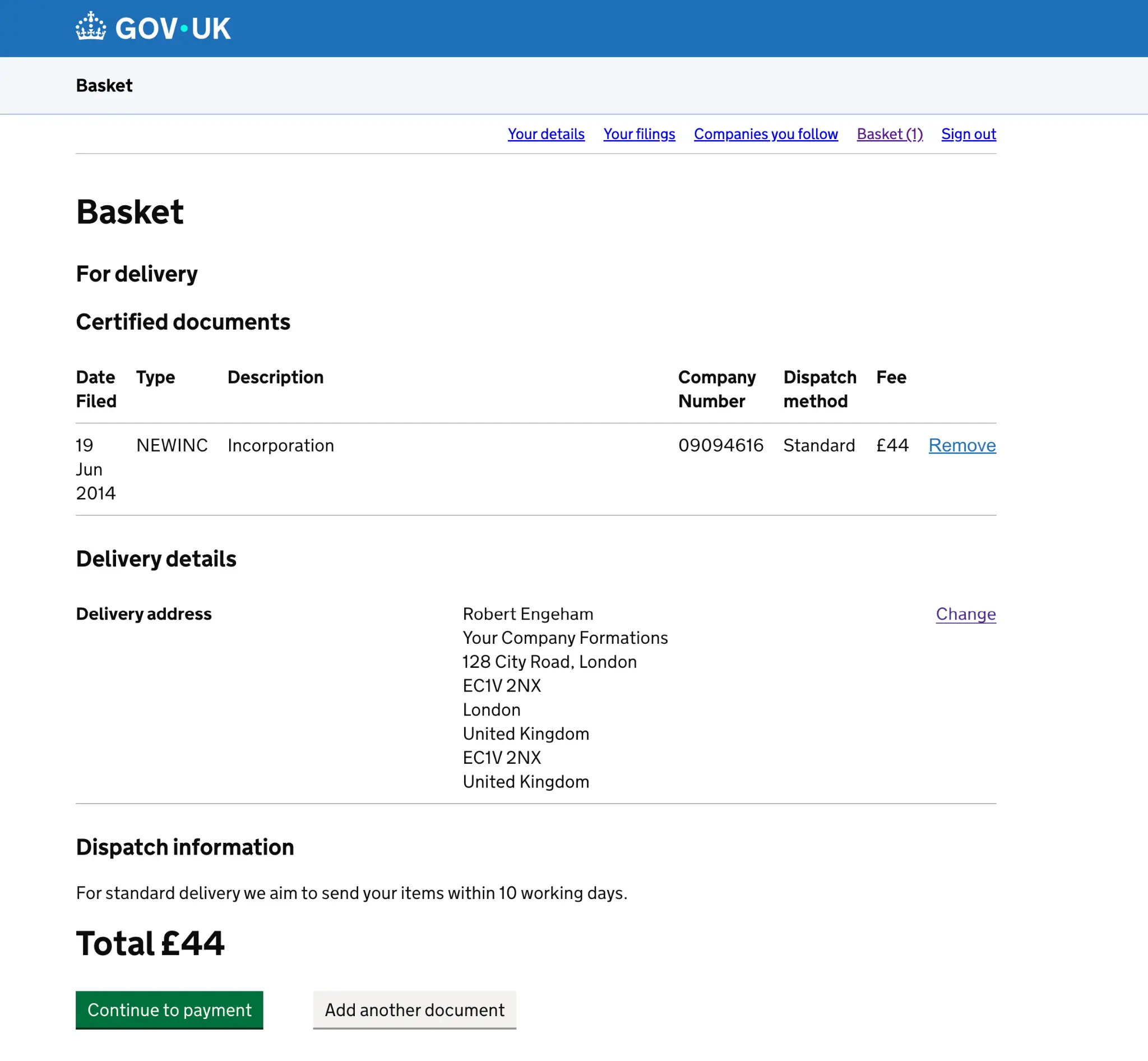Click the Dispatch method column header
The image size is (1148, 1061).
pos(820,389)
